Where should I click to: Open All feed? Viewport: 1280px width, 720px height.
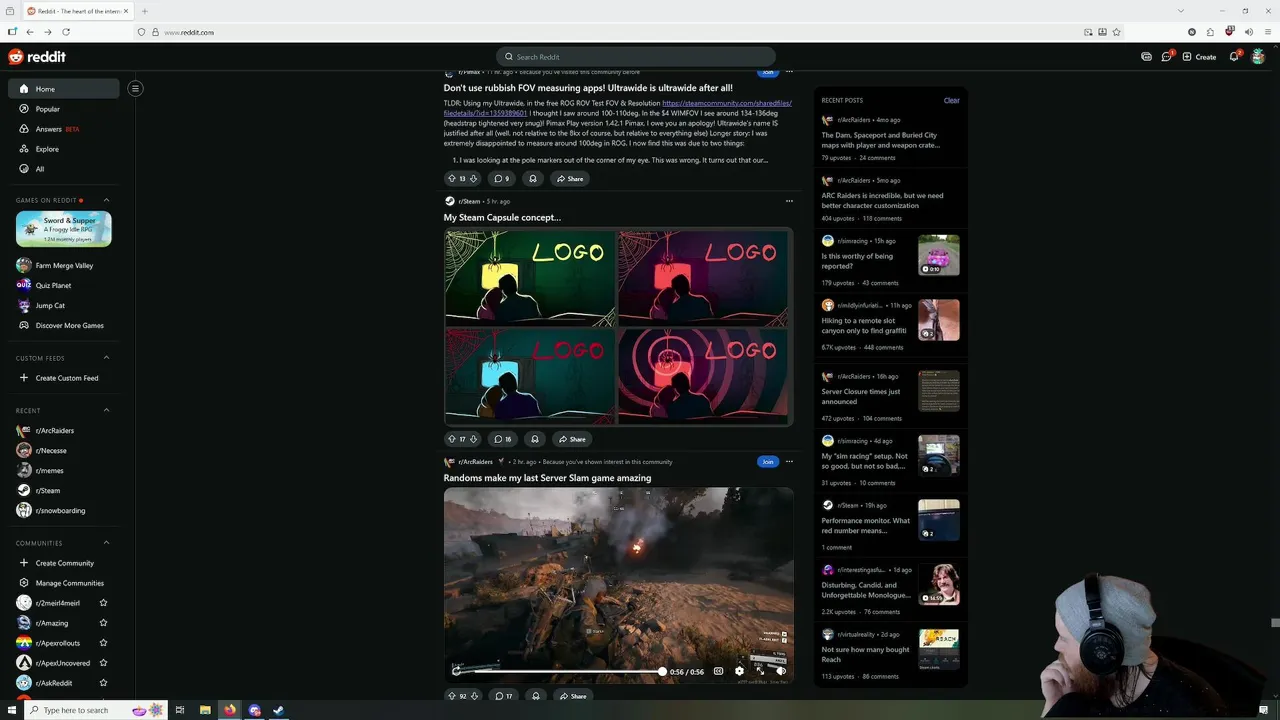click(x=64, y=169)
